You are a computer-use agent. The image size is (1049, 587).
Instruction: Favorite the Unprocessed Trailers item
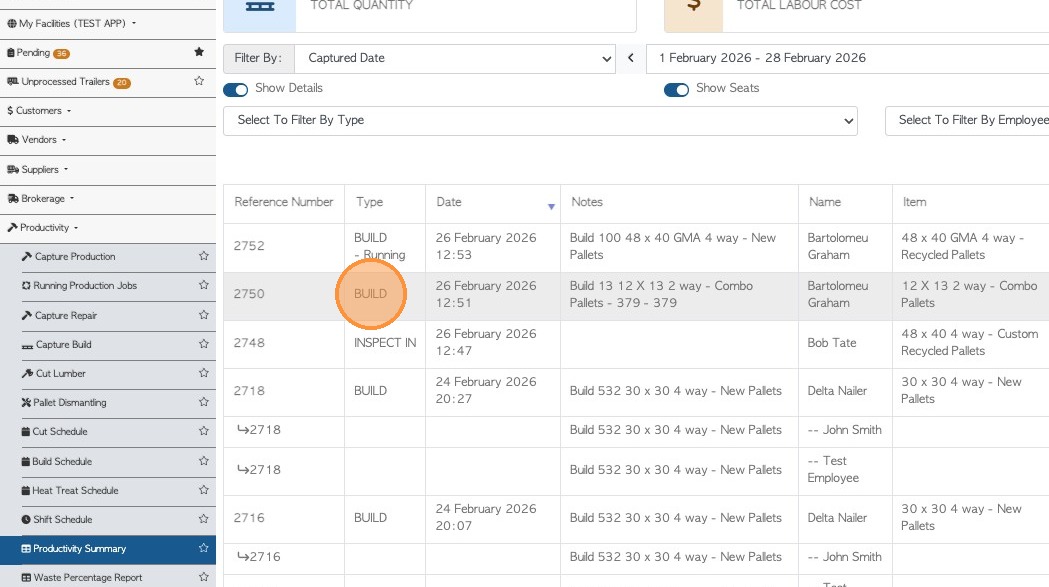199,81
